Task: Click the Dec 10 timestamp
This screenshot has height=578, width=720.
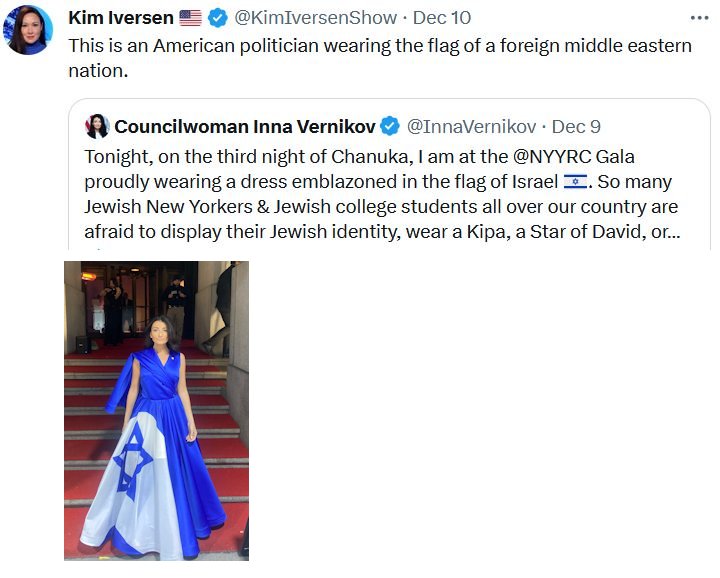Action: coord(441,18)
